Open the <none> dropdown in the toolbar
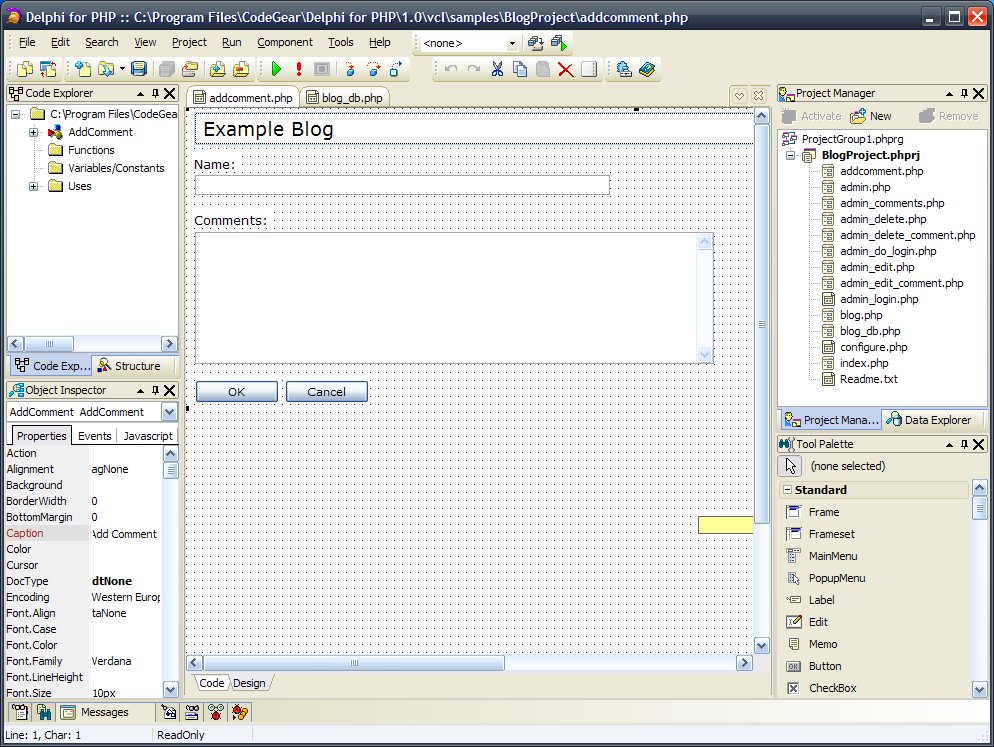 pos(512,44)
